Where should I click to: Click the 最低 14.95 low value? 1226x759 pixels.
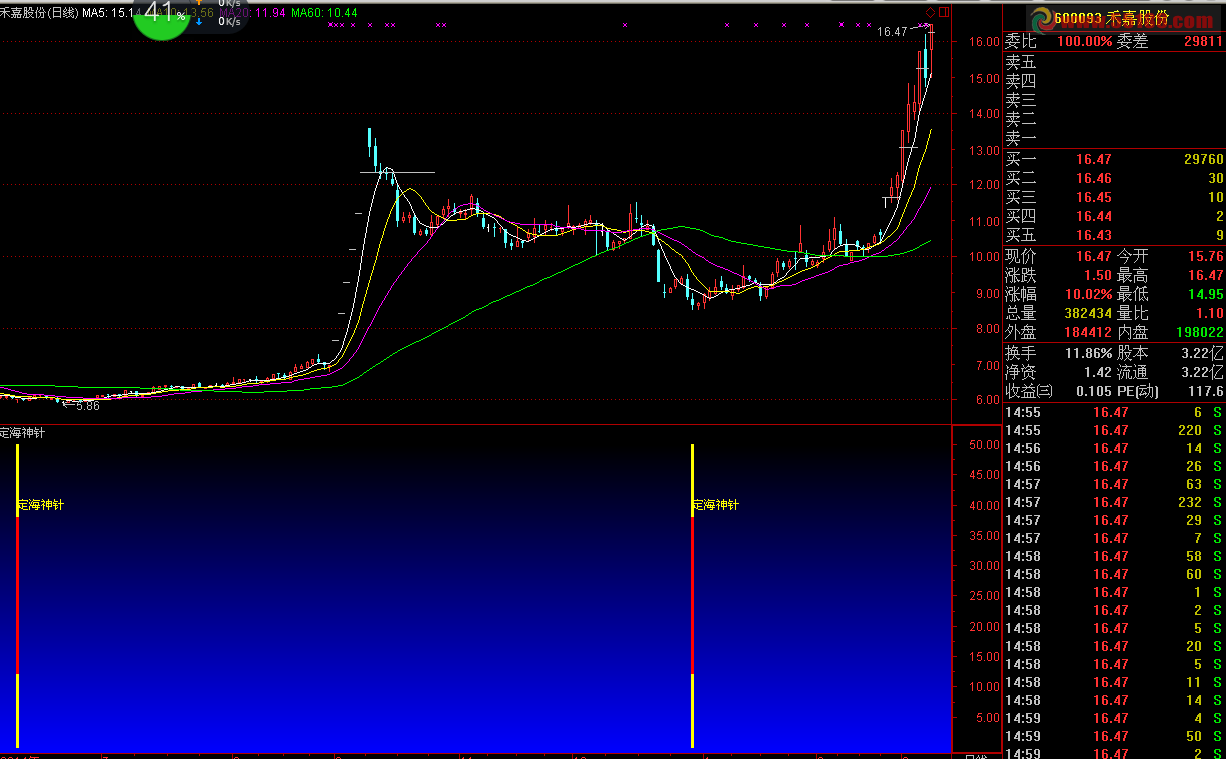(x=1205, y=294)
